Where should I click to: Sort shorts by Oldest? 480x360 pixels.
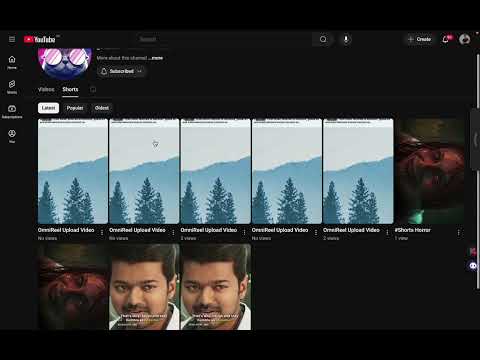tap(102, 108)
